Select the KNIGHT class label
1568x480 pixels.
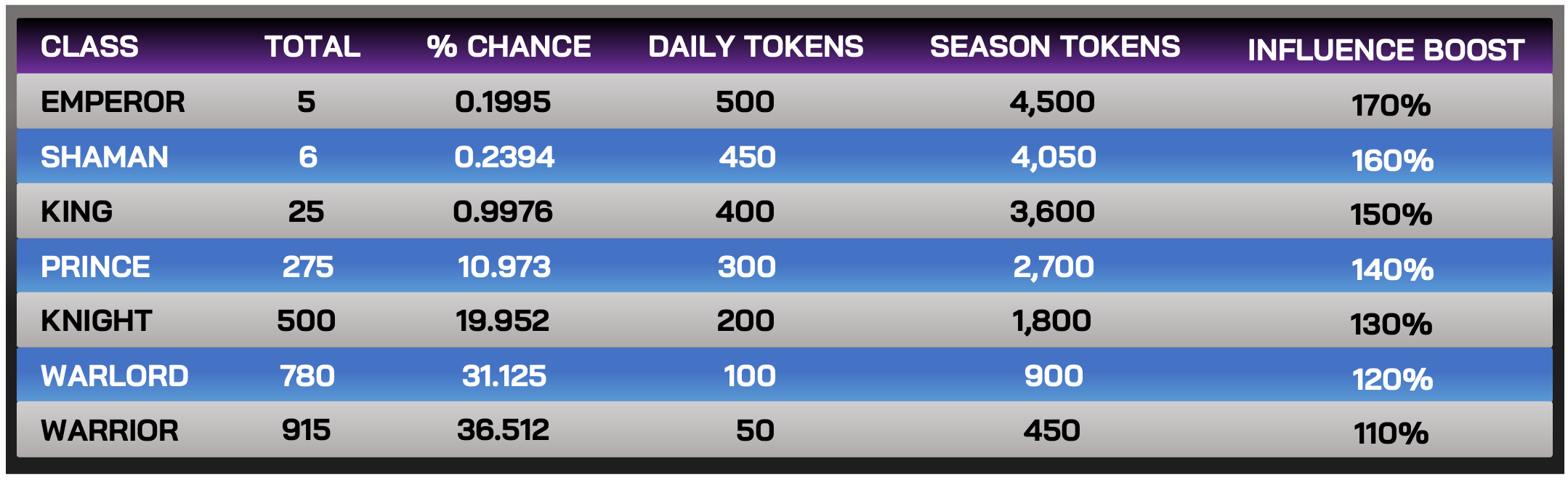click(x=96, y=321)
